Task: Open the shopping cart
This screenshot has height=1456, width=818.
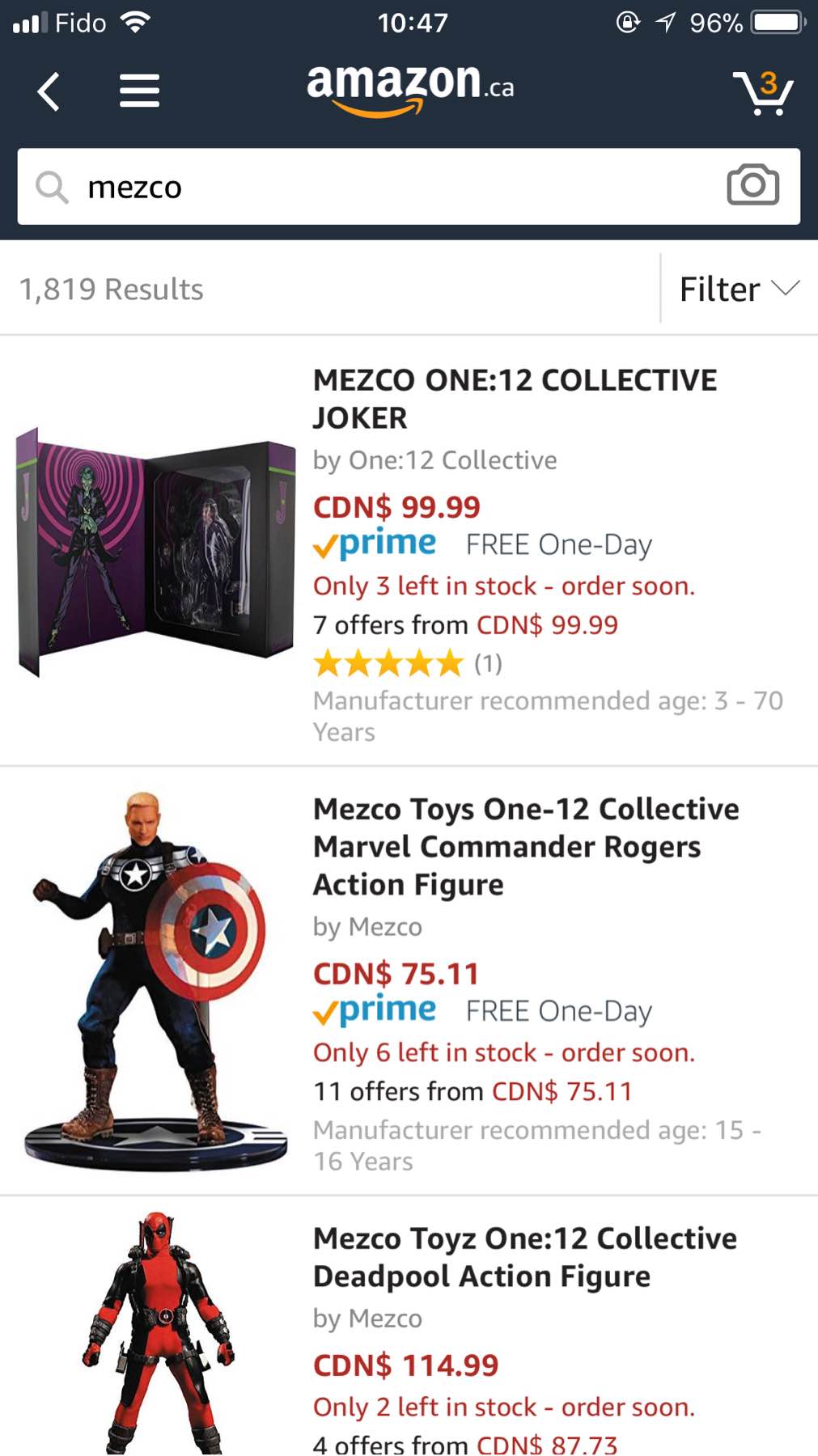Action: pos(764,92)
